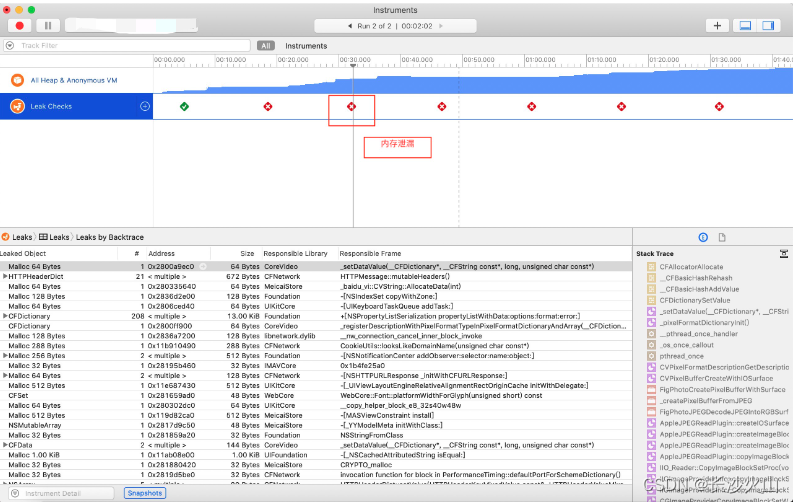Select the Malloc 1.00 KiB leak row
The width and height of the screenshot is (793, 503).
(x=316, y=455)
